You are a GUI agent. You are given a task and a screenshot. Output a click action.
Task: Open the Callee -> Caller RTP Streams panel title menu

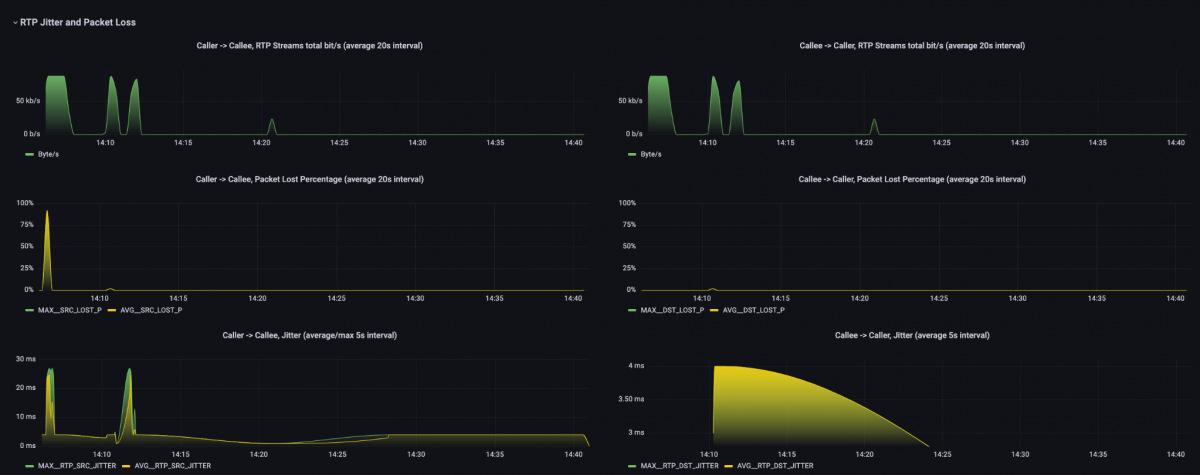912,46
